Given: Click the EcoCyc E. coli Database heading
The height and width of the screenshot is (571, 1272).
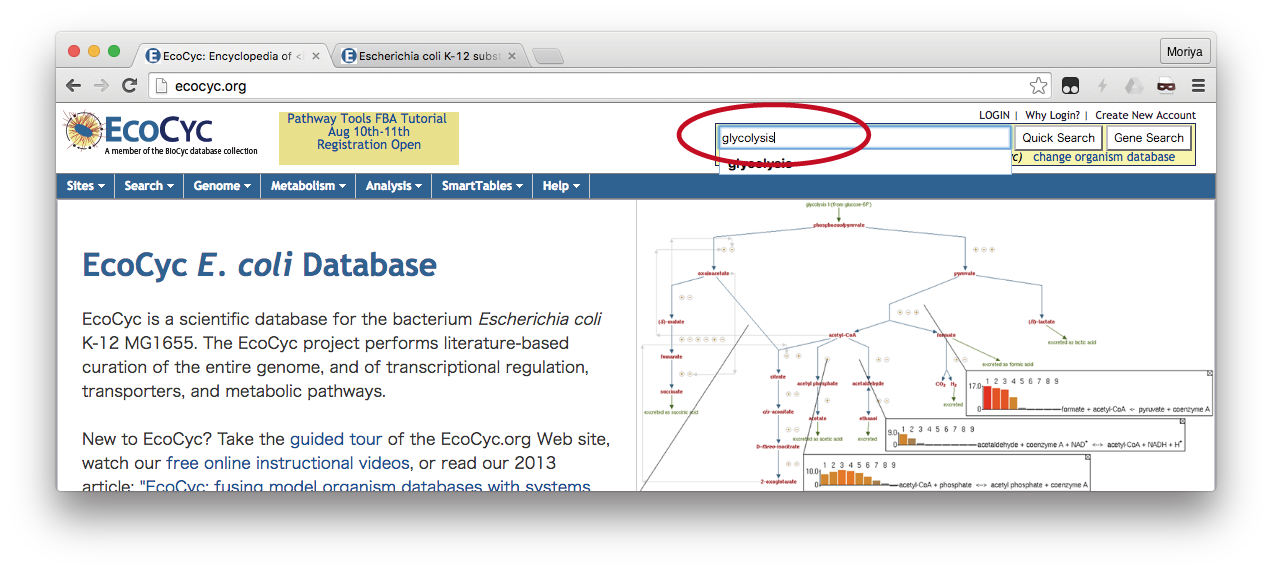Looking at the screenshot, I should coord(259,265).
